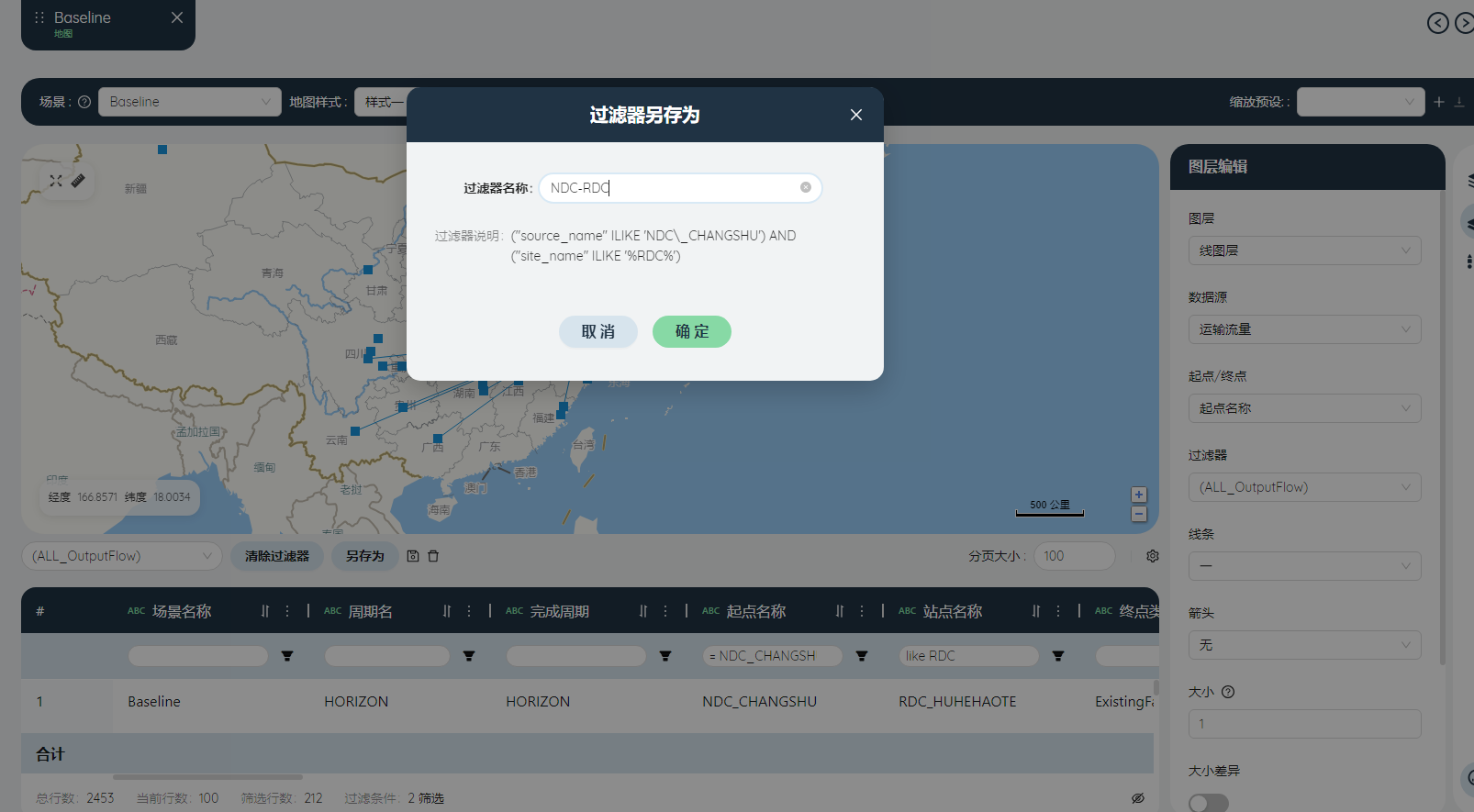This screenshot has height=812, width=1474.
Task: Toggle hidden-columns eye icon in footer
Action: [1138, 798]
